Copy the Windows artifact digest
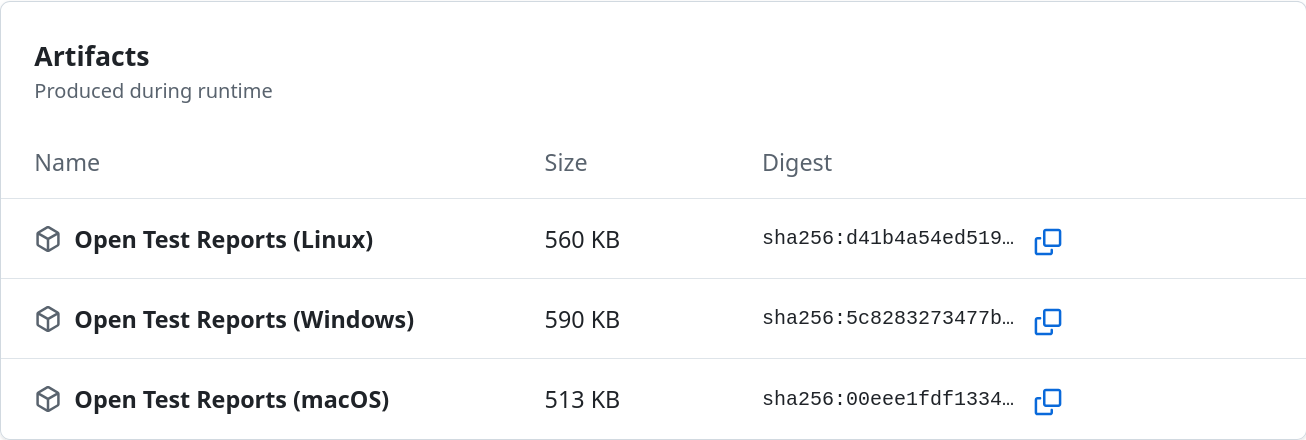Screen dimensions: 1306x440 click(x=1047, y=321)
